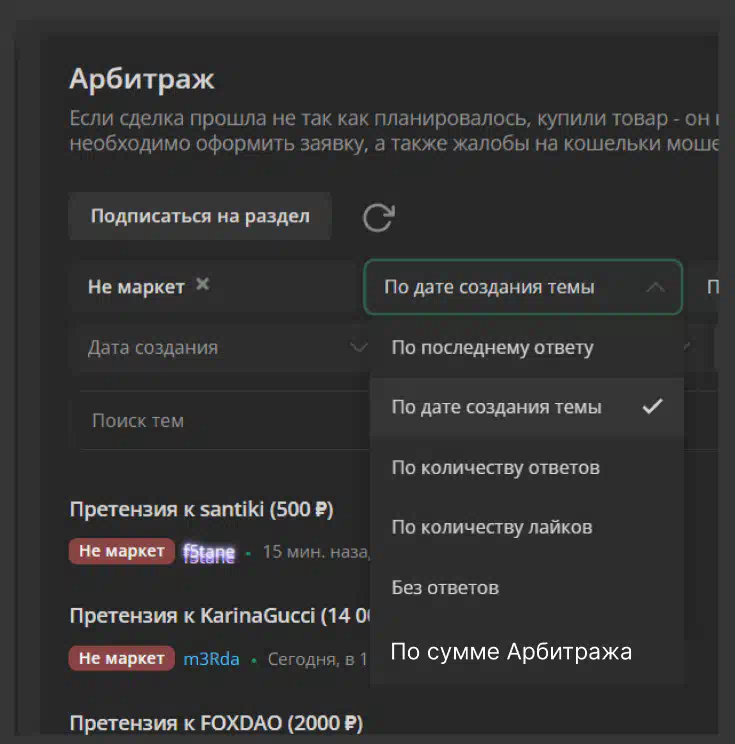This screenshot has height=744, width=735.
Task: Click the "Не маркет" badge under the santiki claim
Action: tap(121, 551)
